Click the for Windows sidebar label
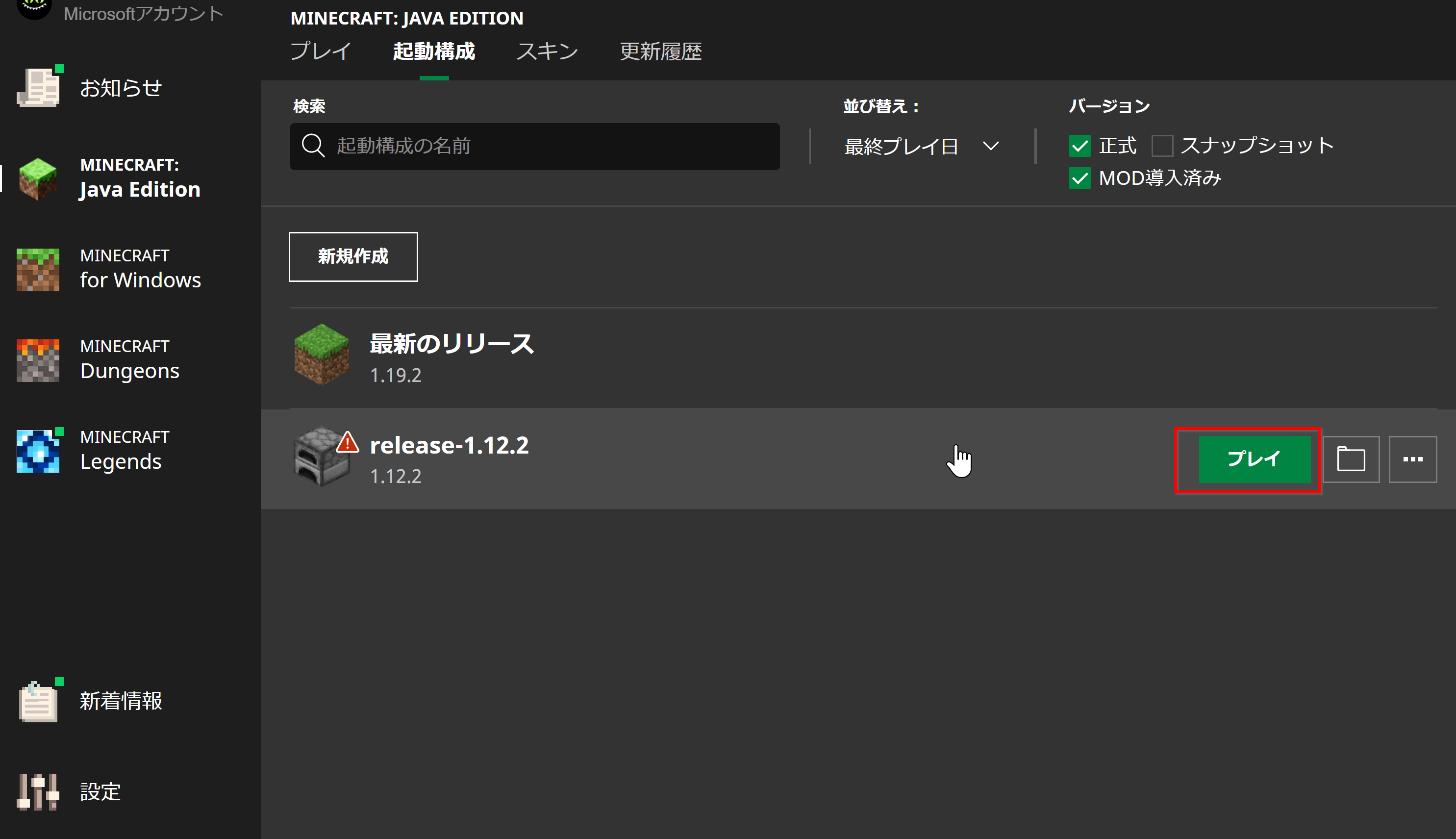 [x=140, y=280]
